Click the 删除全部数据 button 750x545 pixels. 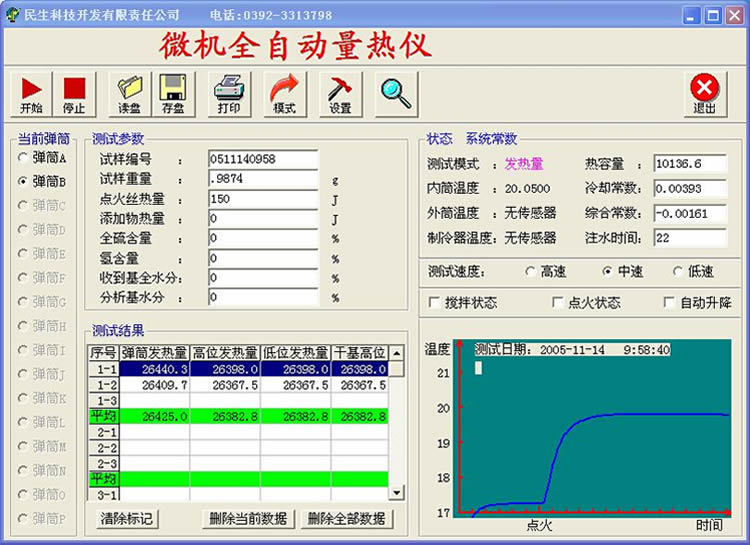coord(346,519)
